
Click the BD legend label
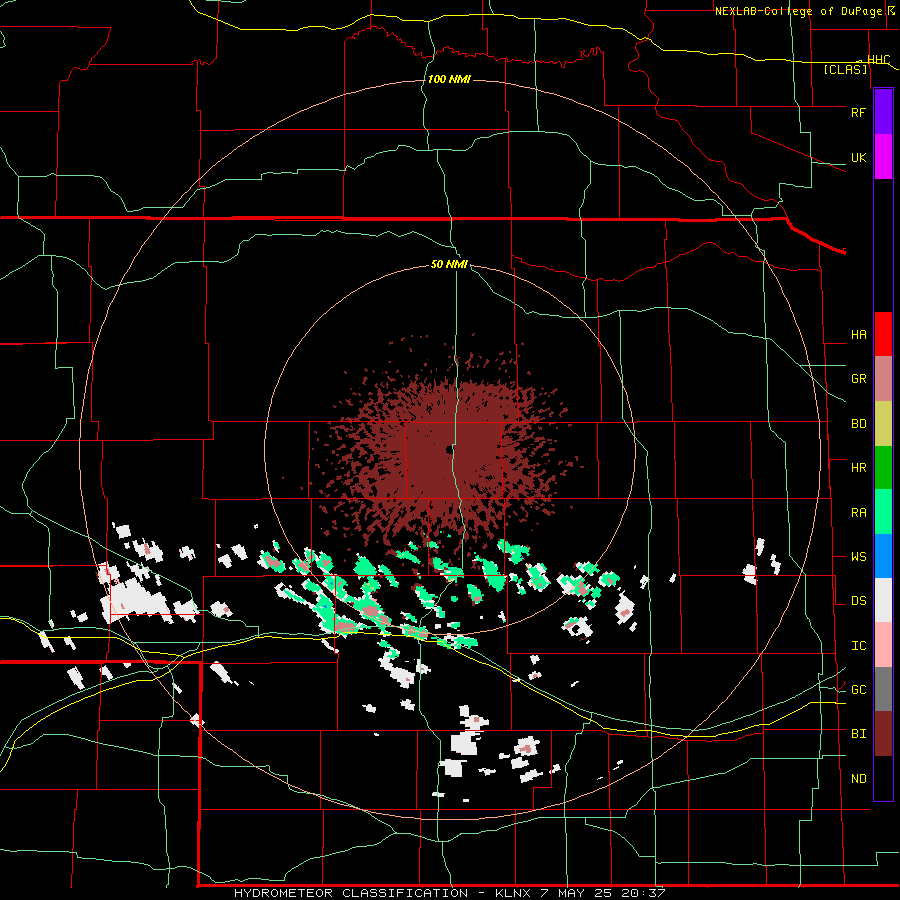(x=858, y=424)
